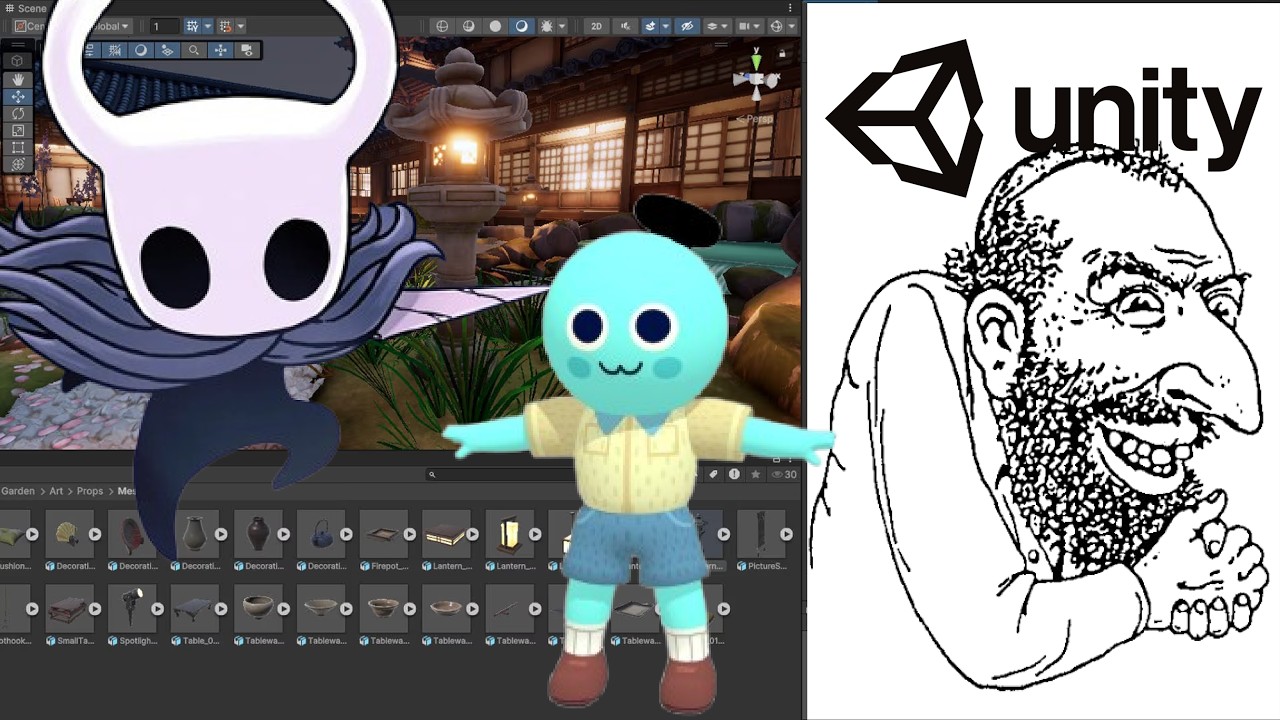Select the Move tool
This screenshot has height=720, width=1280.
(x=18, y=97)
